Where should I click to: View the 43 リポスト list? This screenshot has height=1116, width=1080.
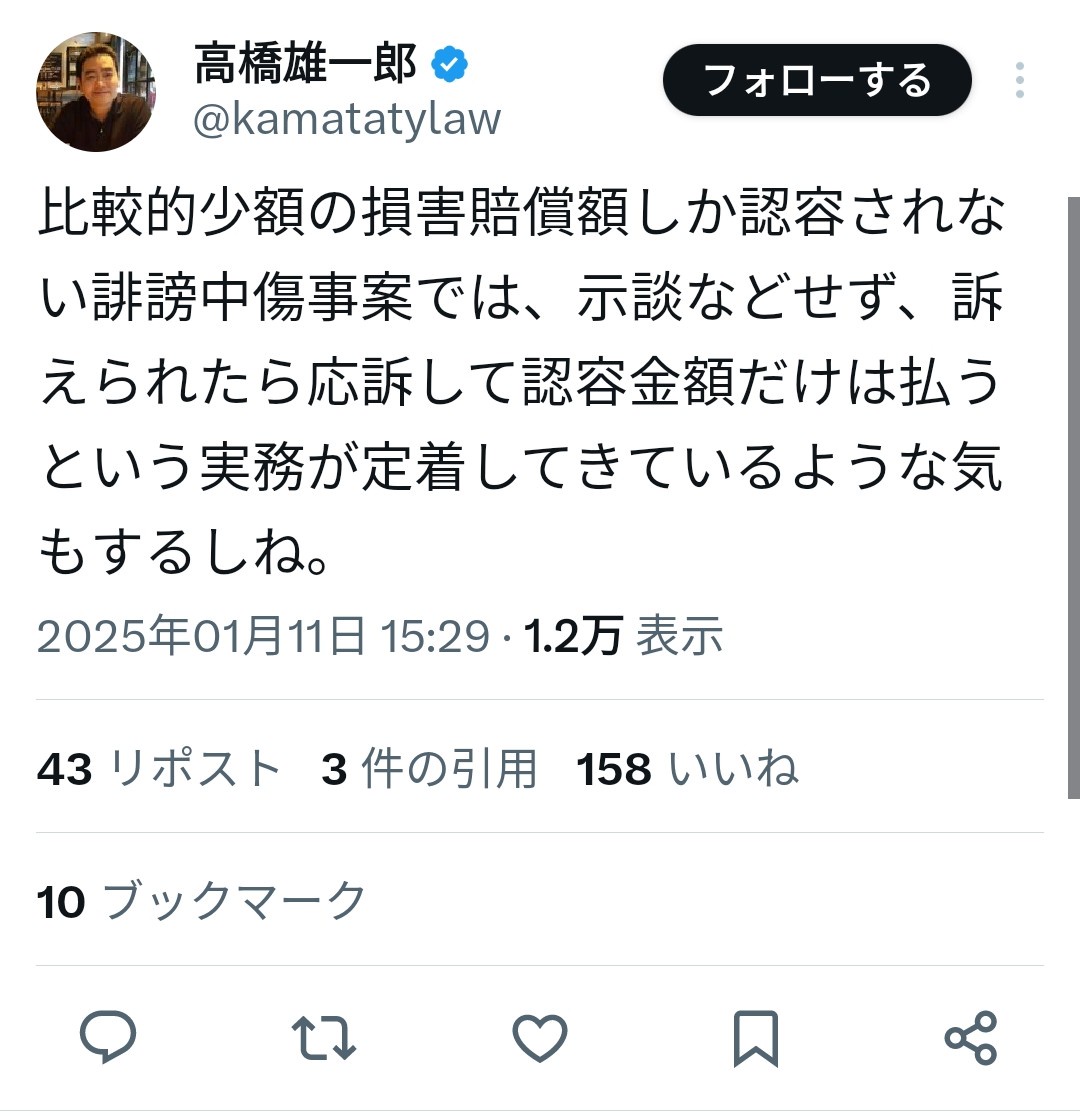159,768
